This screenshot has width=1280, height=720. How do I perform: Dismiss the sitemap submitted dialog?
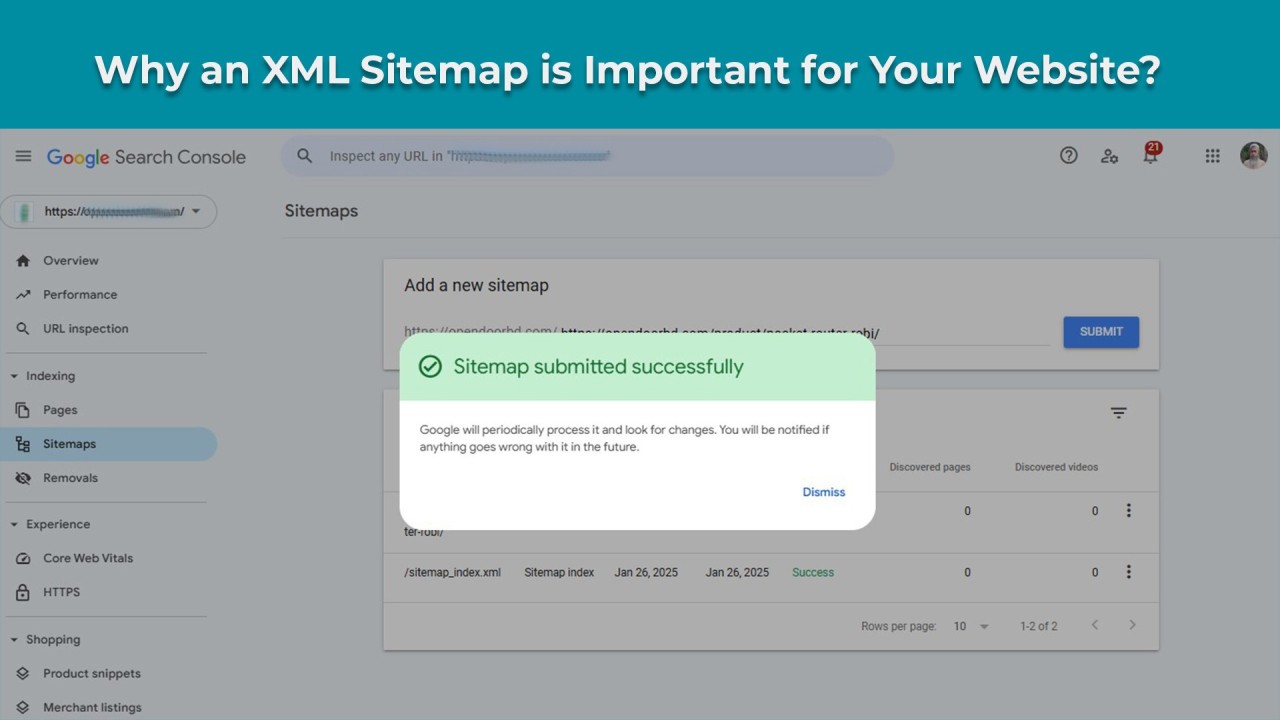pyautogui.click(x=824, y=492)
